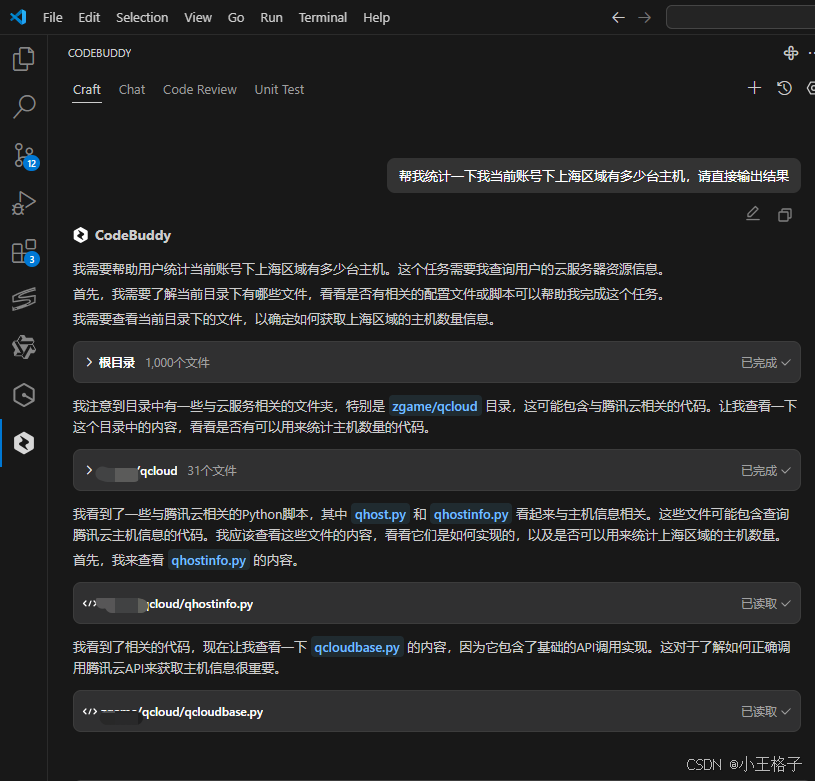This screenshot has height=781, width=815.
Task: Open the Run and Debug panel
Action: (23, 203)
